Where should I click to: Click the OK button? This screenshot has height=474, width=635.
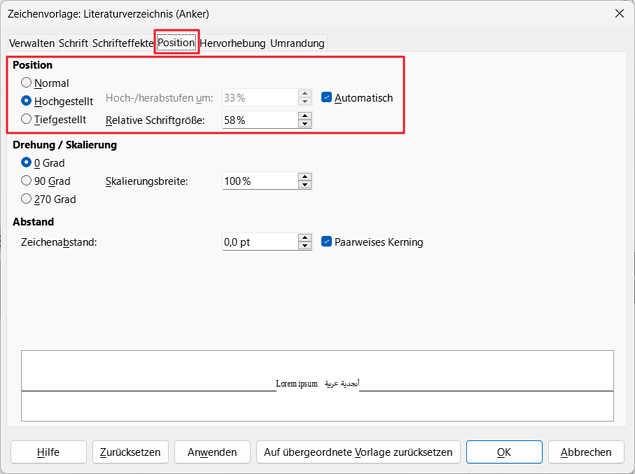504,452
